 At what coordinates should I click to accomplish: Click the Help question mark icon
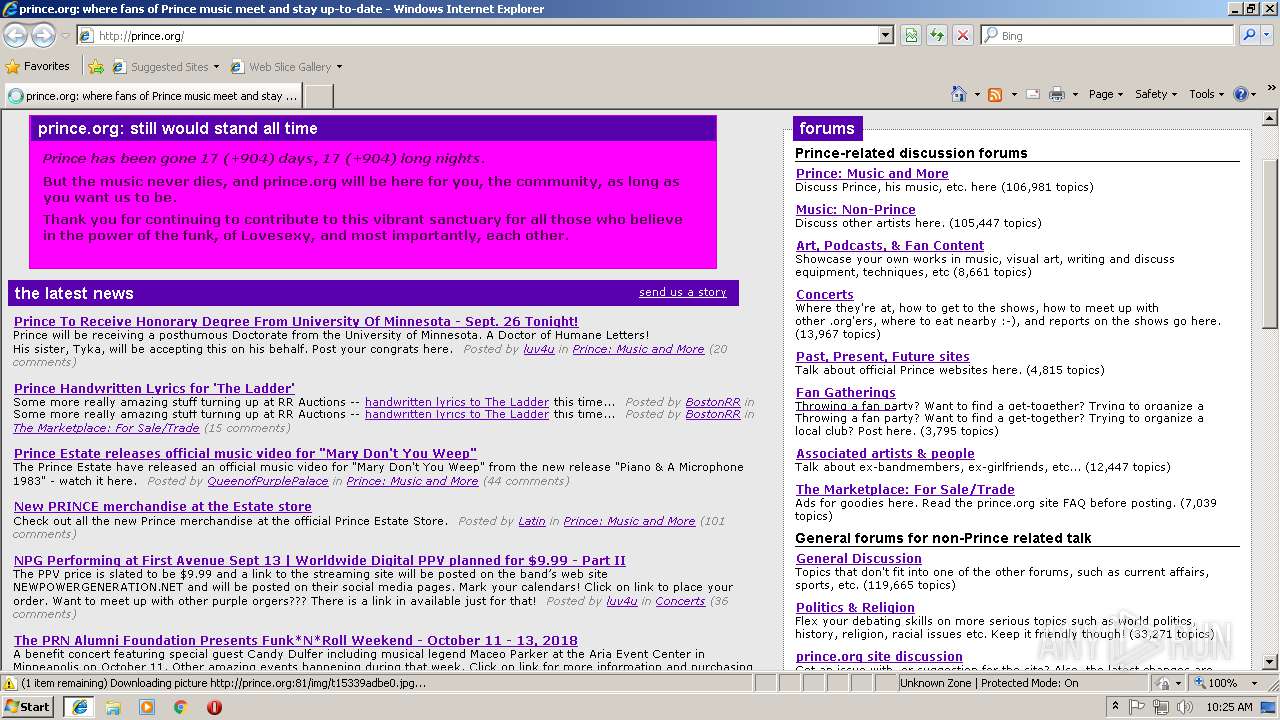coord(1241,94)
